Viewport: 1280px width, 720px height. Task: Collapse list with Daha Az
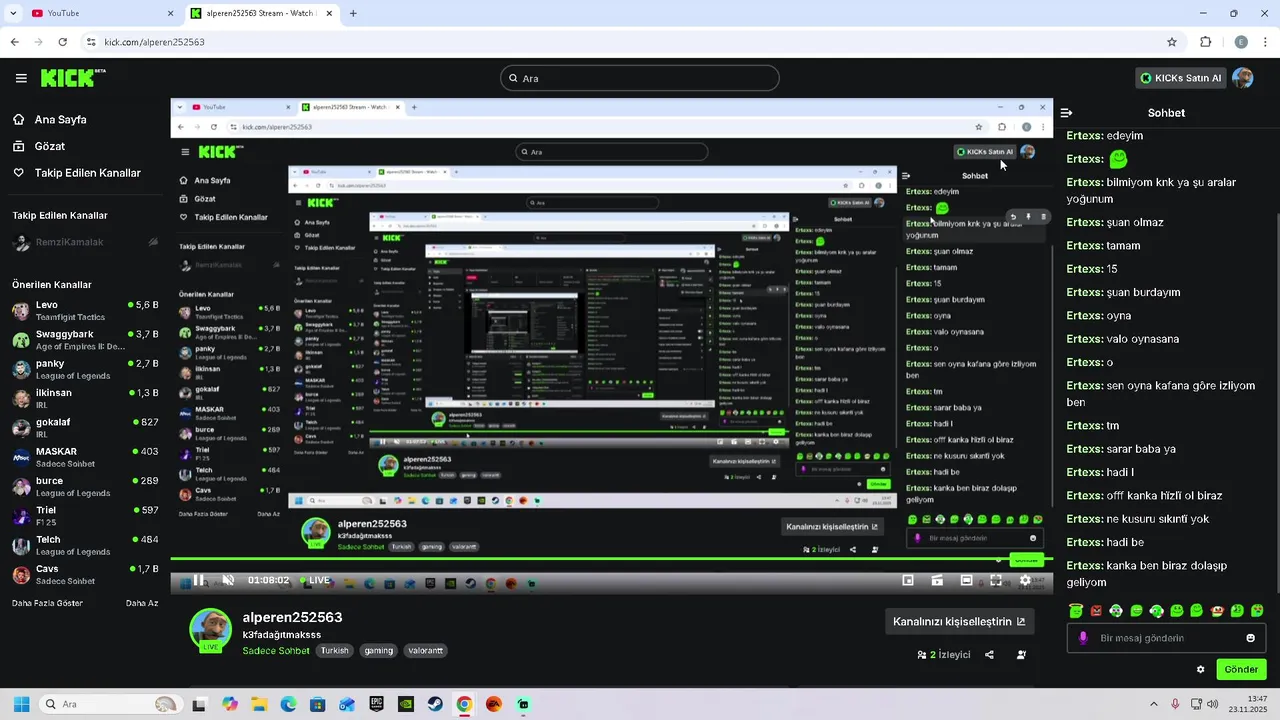point(142,603)
